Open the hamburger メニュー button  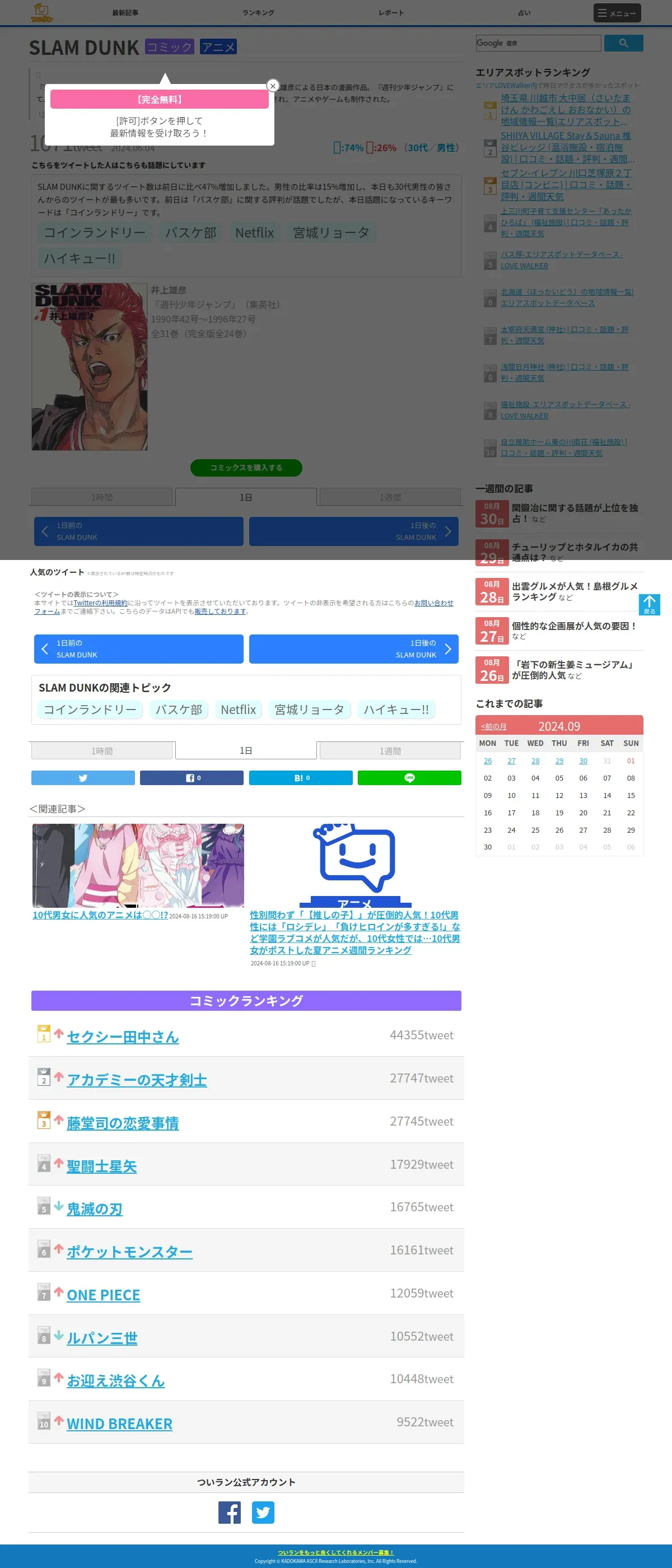point(617,13)
